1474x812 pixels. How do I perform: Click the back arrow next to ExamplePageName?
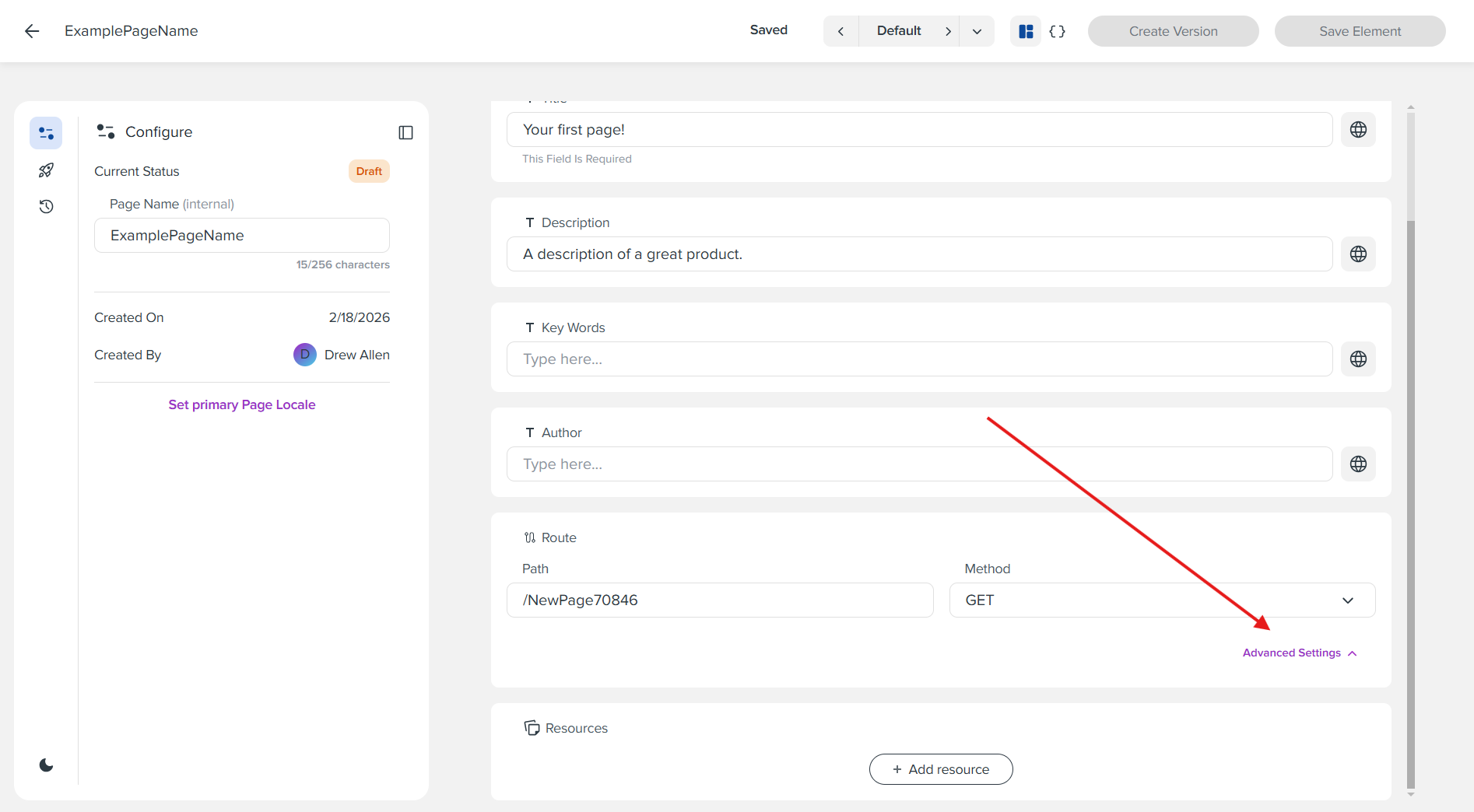click(x=32, y=31)
